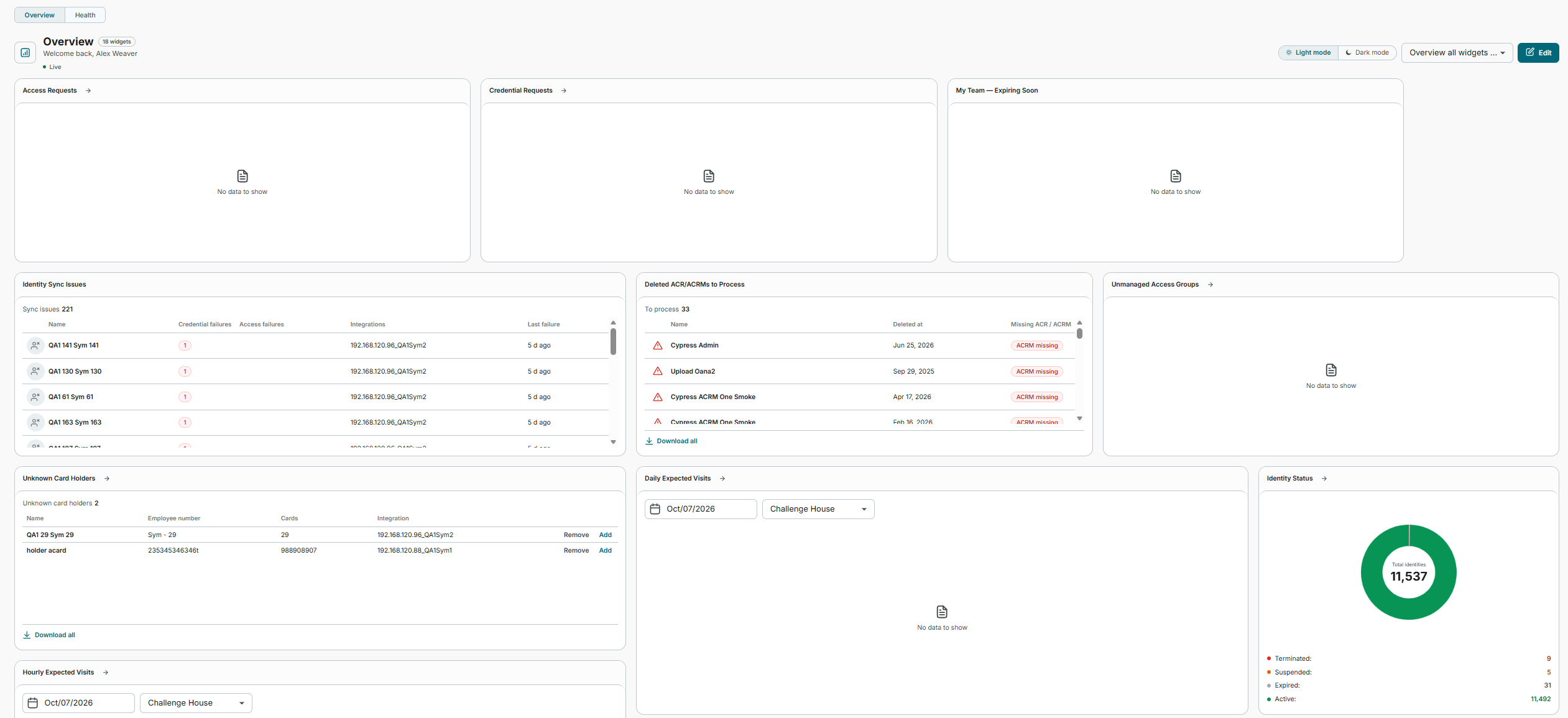Click the Overview dashboard chart icon
Viewport: 1568px width, 718px height.
[x=25, y=53]
